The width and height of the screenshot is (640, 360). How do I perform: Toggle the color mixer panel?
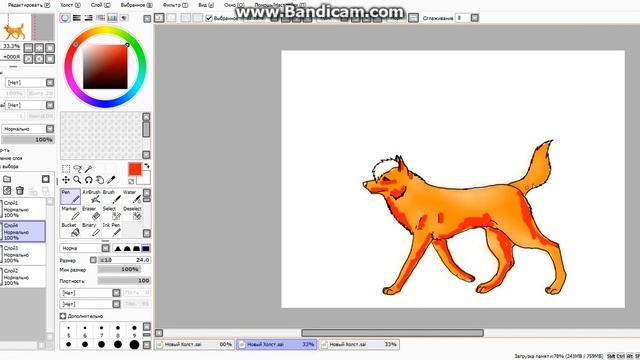click(x=100, y=18)
